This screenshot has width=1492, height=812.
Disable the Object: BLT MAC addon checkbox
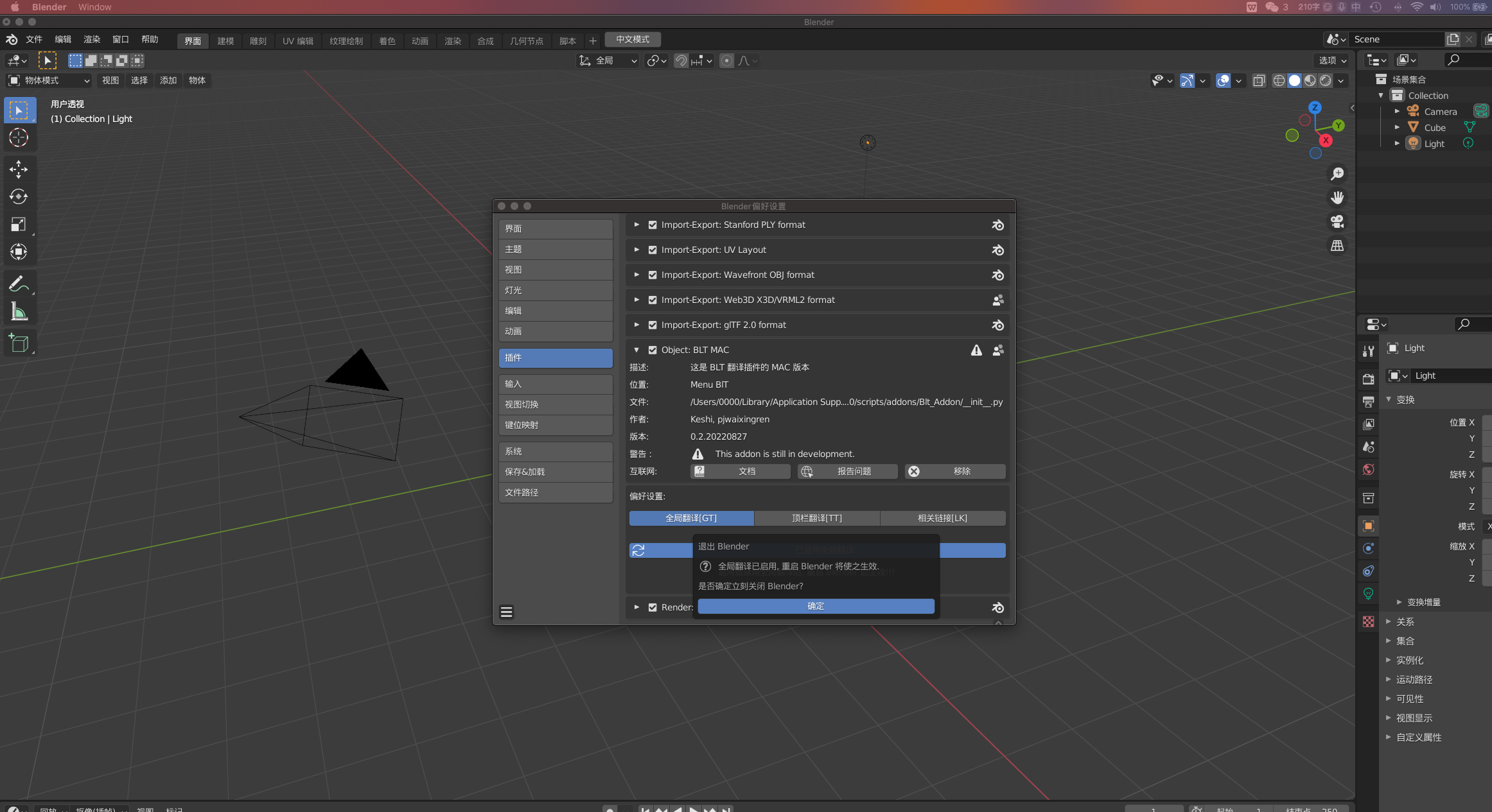653,350
